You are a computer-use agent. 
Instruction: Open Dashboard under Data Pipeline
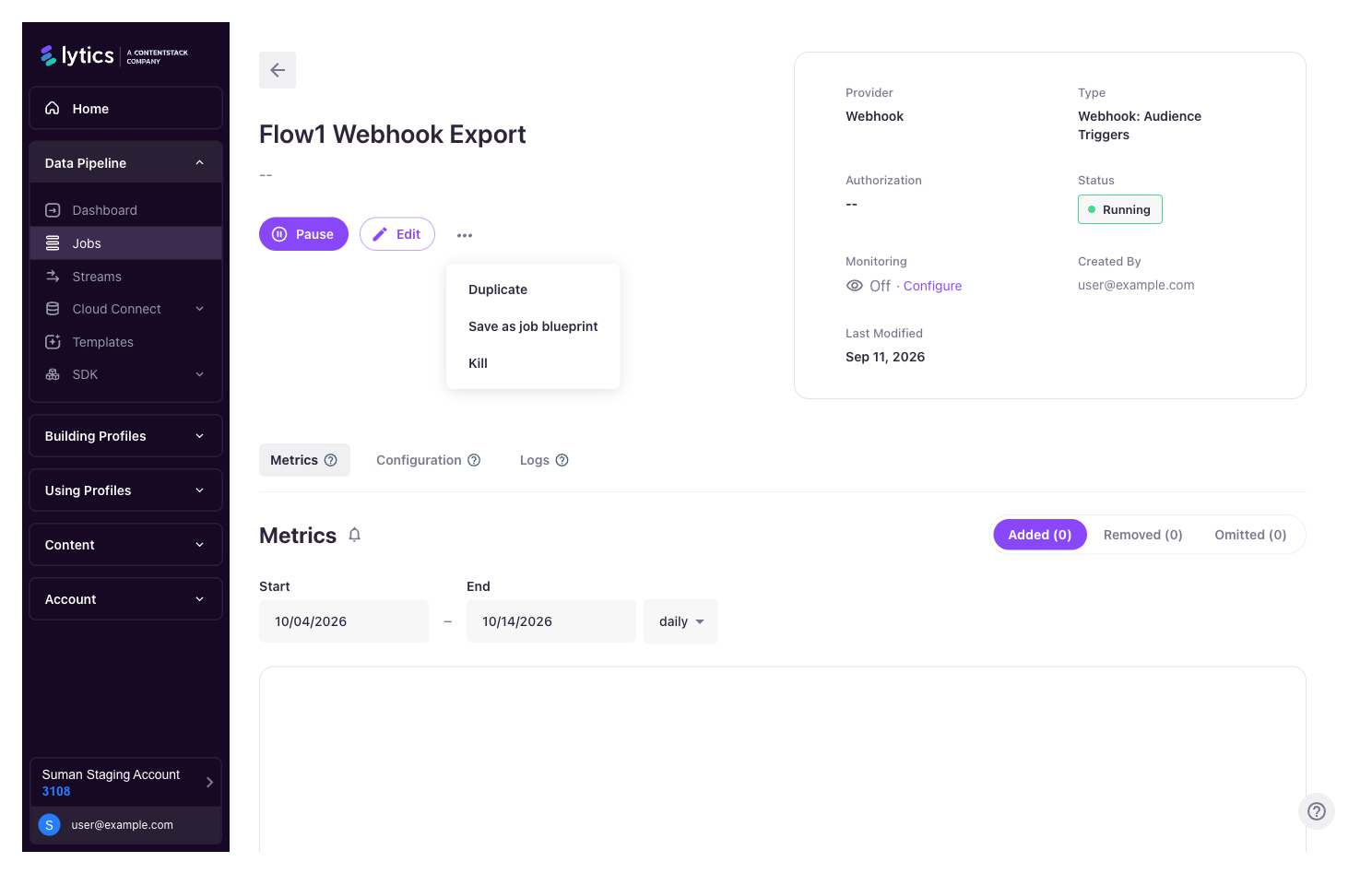pyautogui.click(x=125, y=210)
